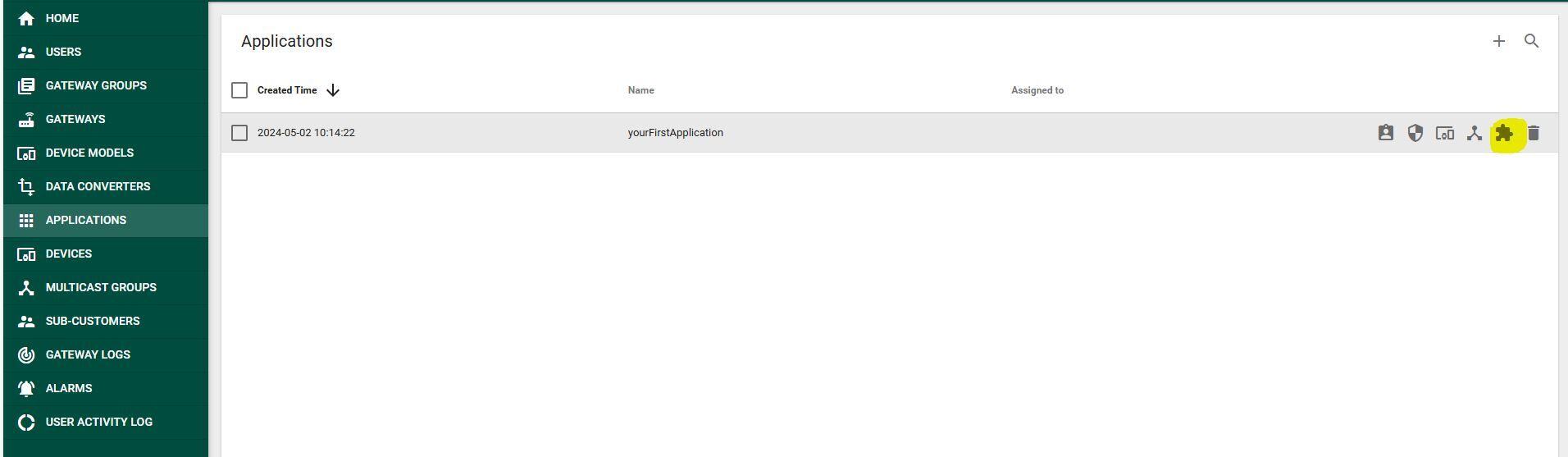
Task: Click the Created Time sort arrow
Action: pos(333,90)
